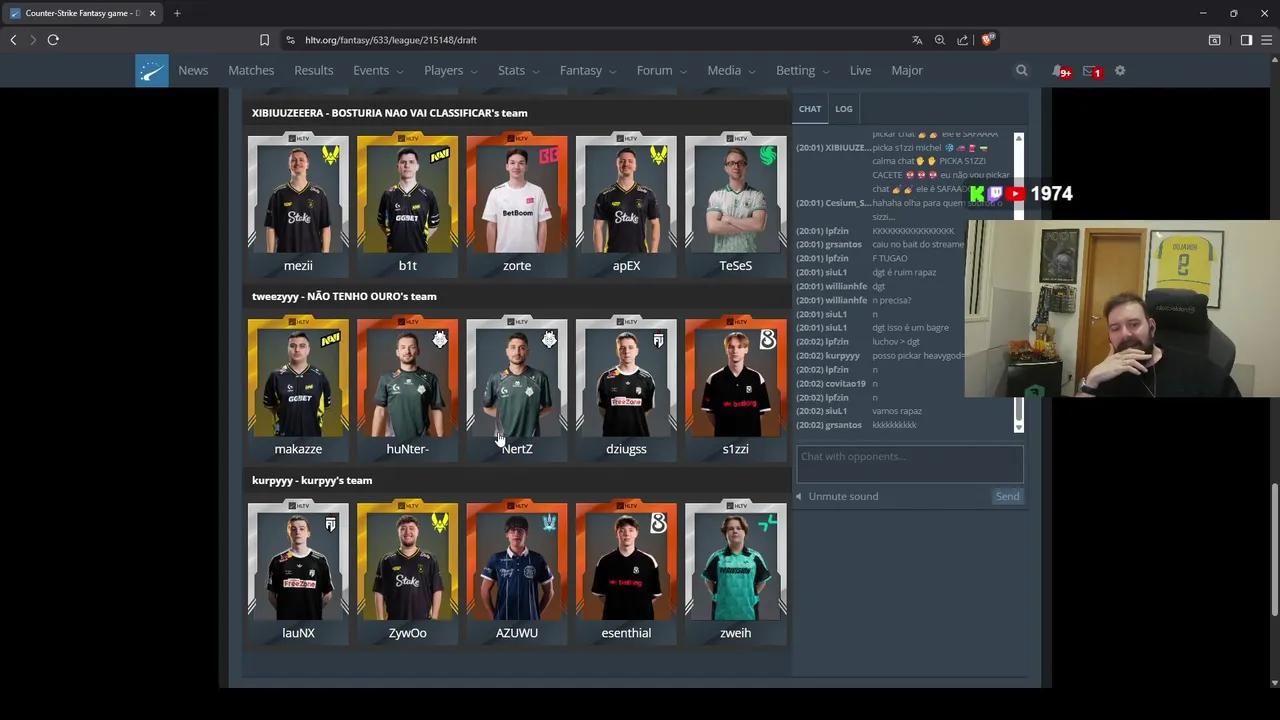
Task: Select the NertZ player card
Action: click(x=517, y=388)
